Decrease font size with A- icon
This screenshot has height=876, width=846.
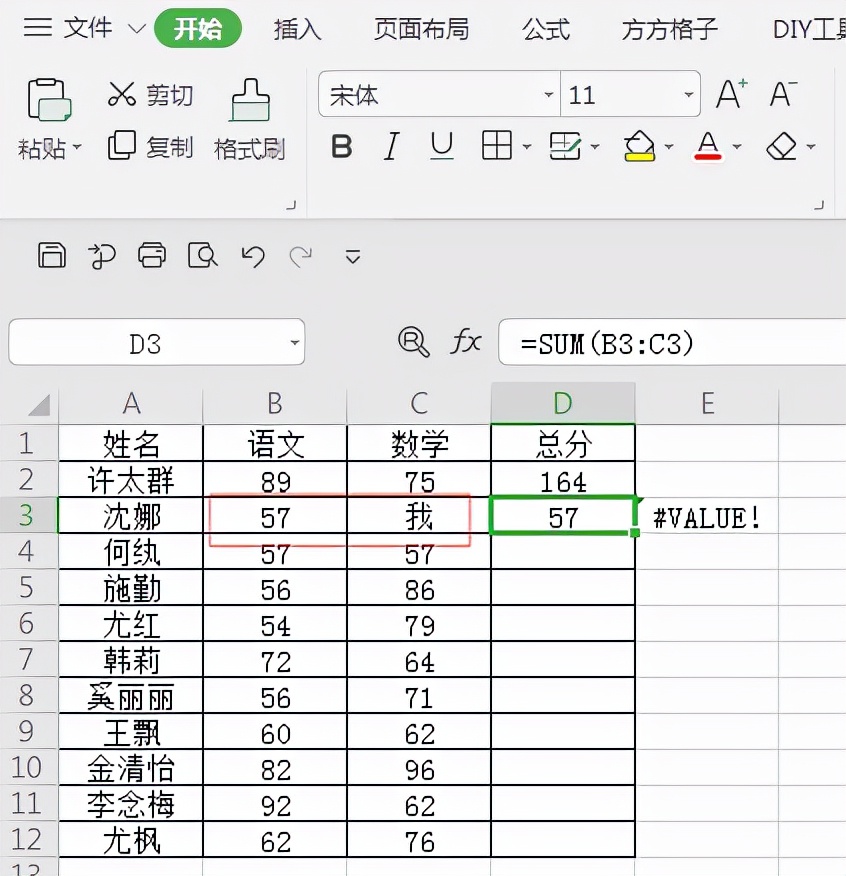click(x=783, y=94)
